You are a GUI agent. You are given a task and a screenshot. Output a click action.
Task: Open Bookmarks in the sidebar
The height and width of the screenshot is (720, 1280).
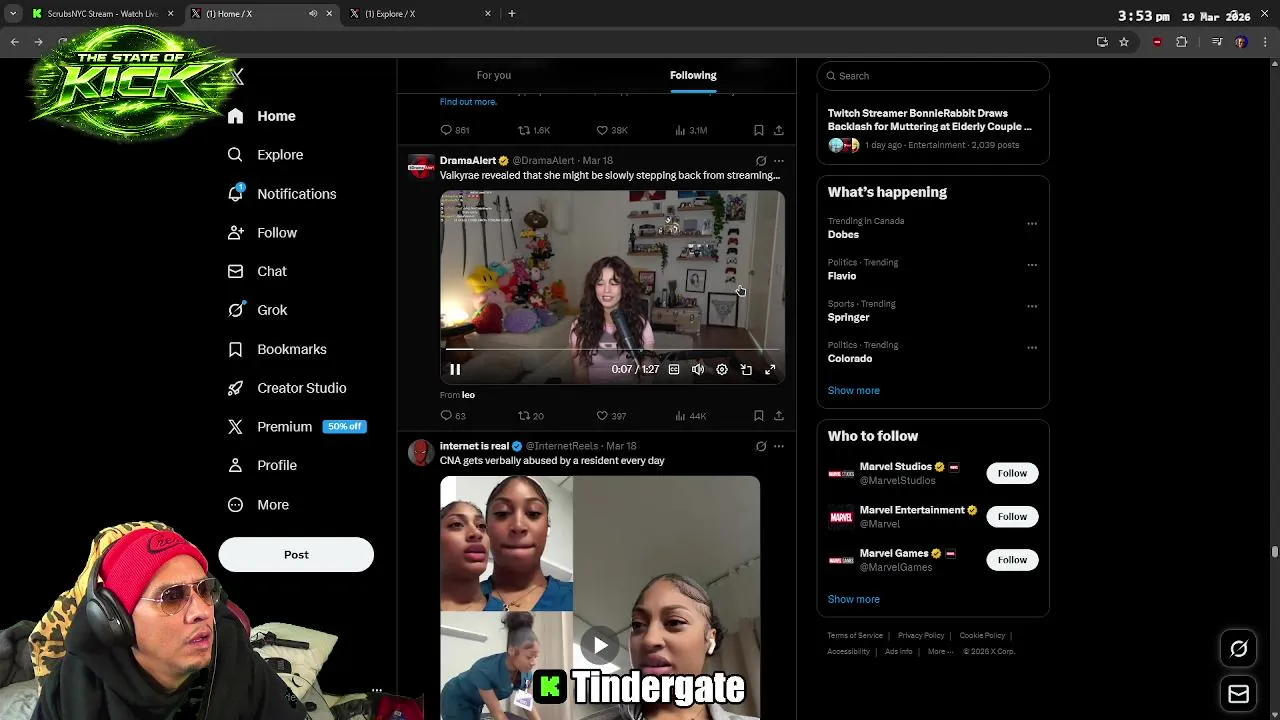[x=277, y=349]
